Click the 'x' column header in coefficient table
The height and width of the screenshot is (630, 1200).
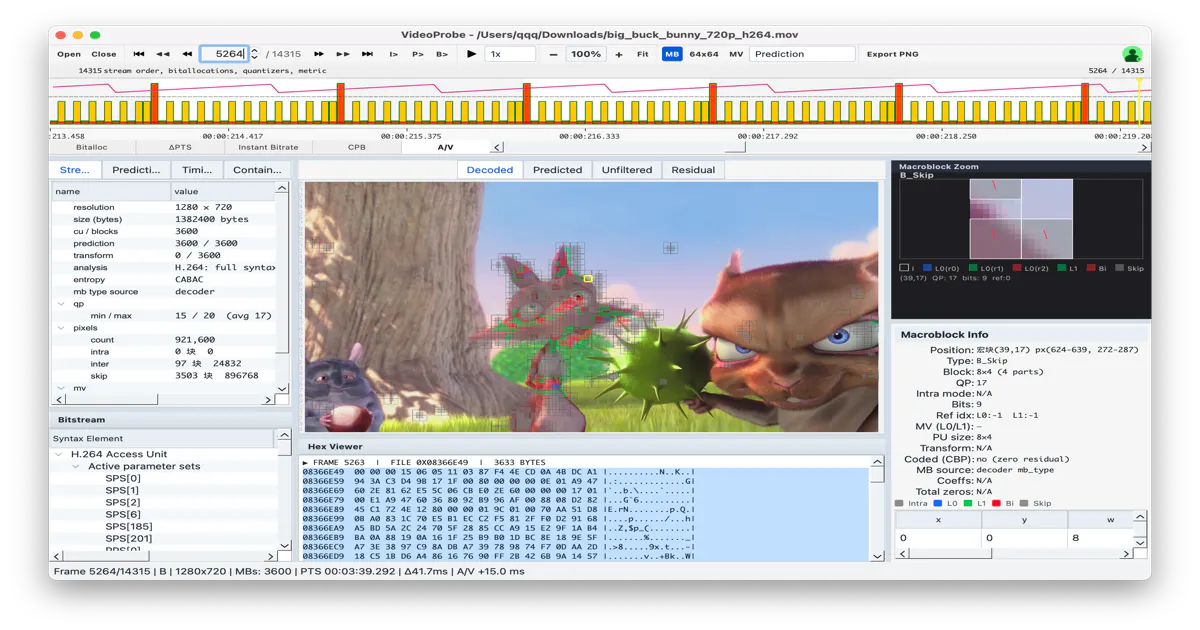point(937,520)
